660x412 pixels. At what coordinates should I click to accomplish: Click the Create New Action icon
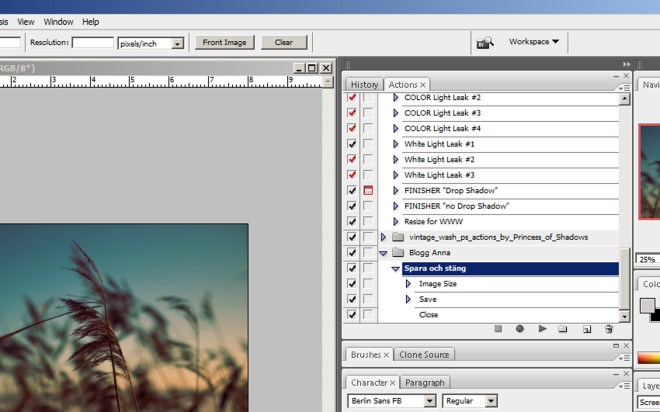point(586,329)
